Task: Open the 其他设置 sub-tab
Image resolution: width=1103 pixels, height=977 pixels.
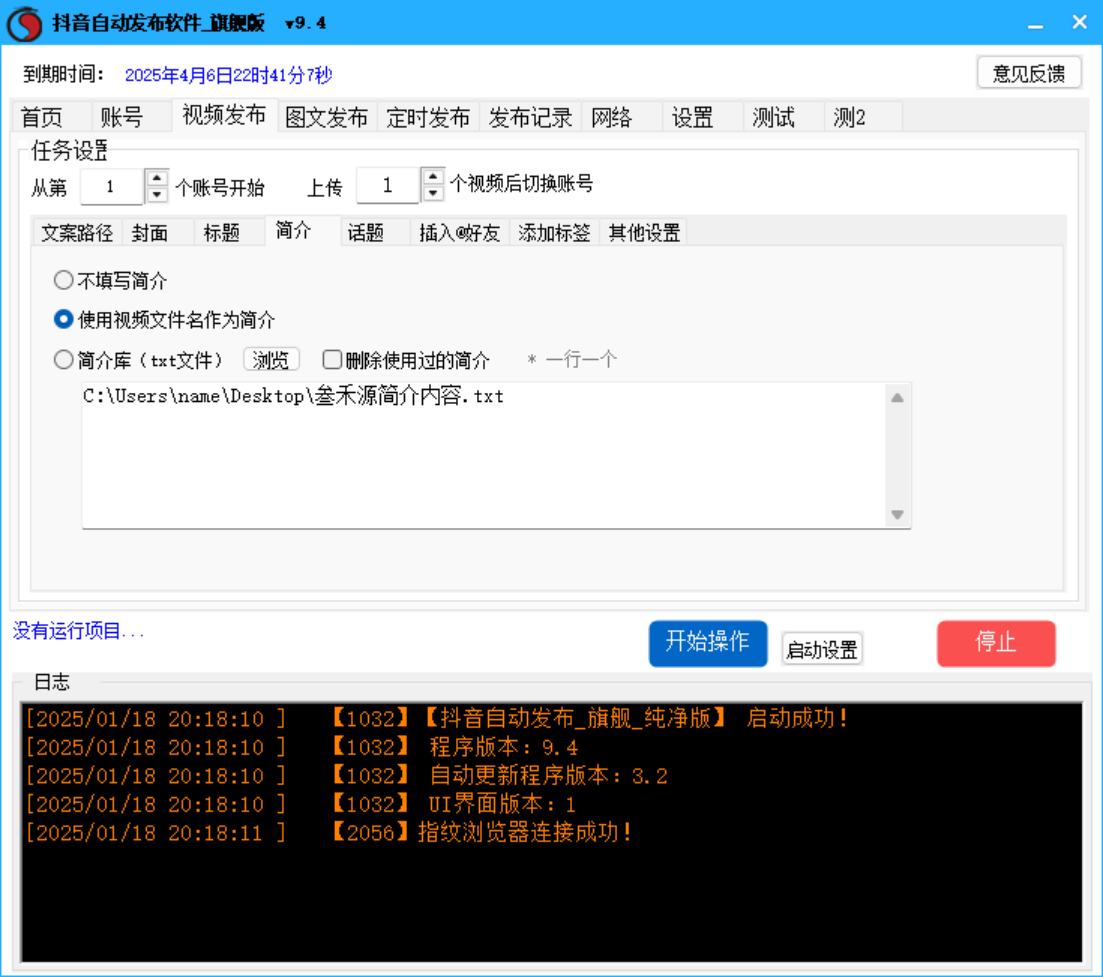Action: click(644, 233)
